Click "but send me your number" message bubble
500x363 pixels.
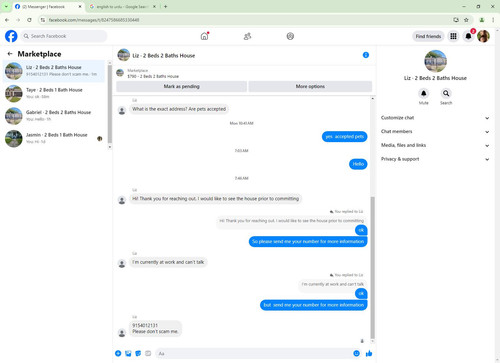314,305
